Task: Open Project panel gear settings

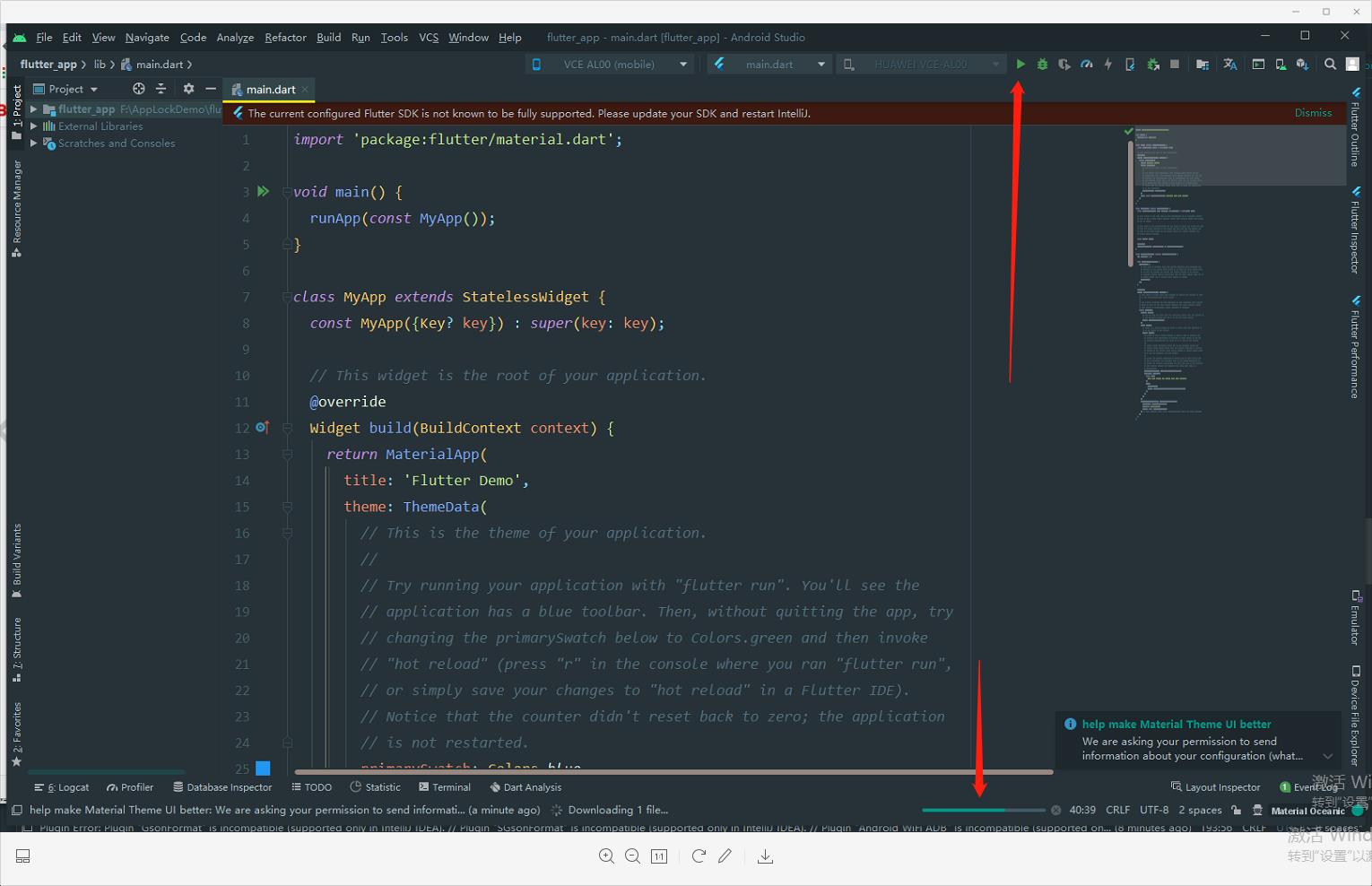Action: [188, 89]
